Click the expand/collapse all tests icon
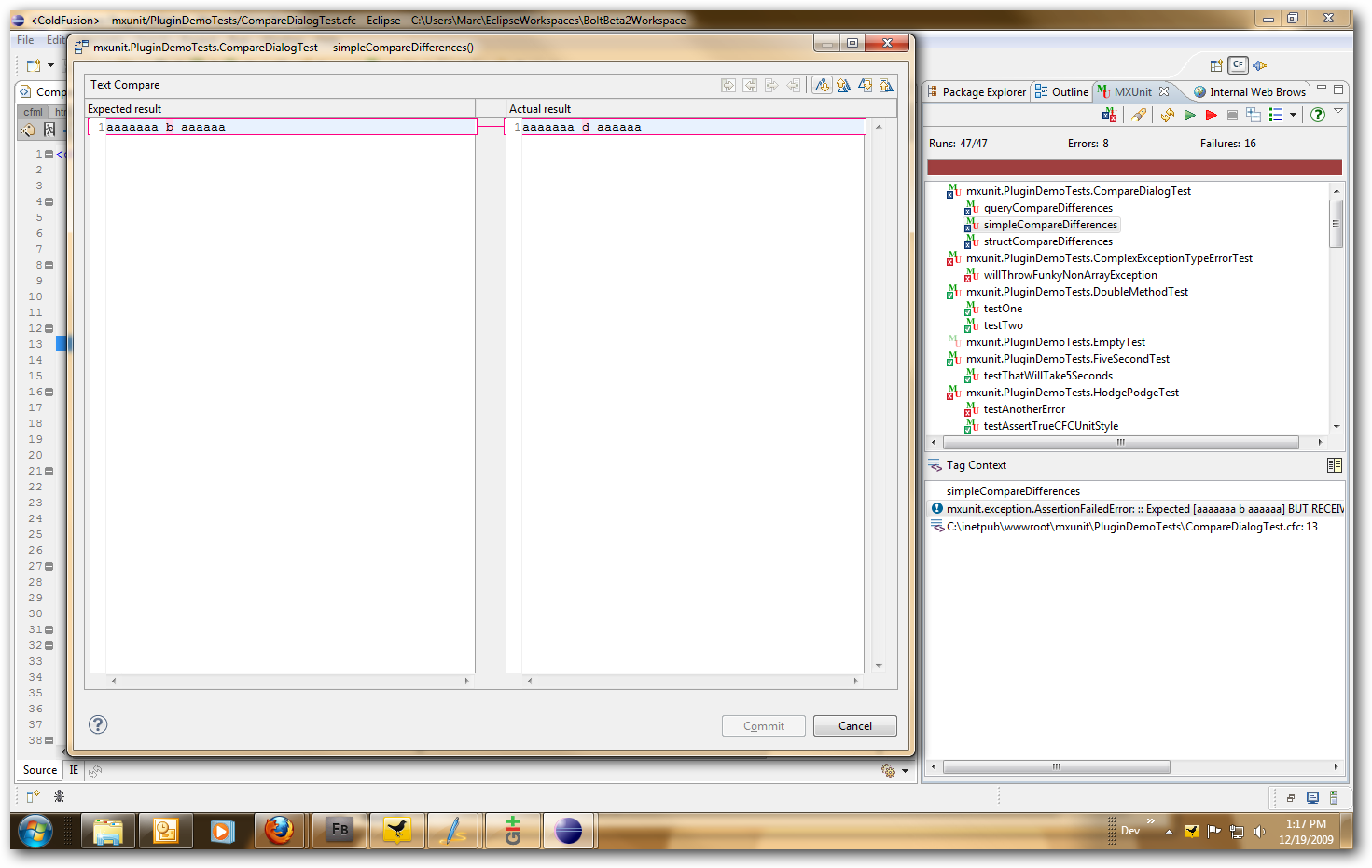This screenshot has height=868, width=1372. coord(1254,115)
